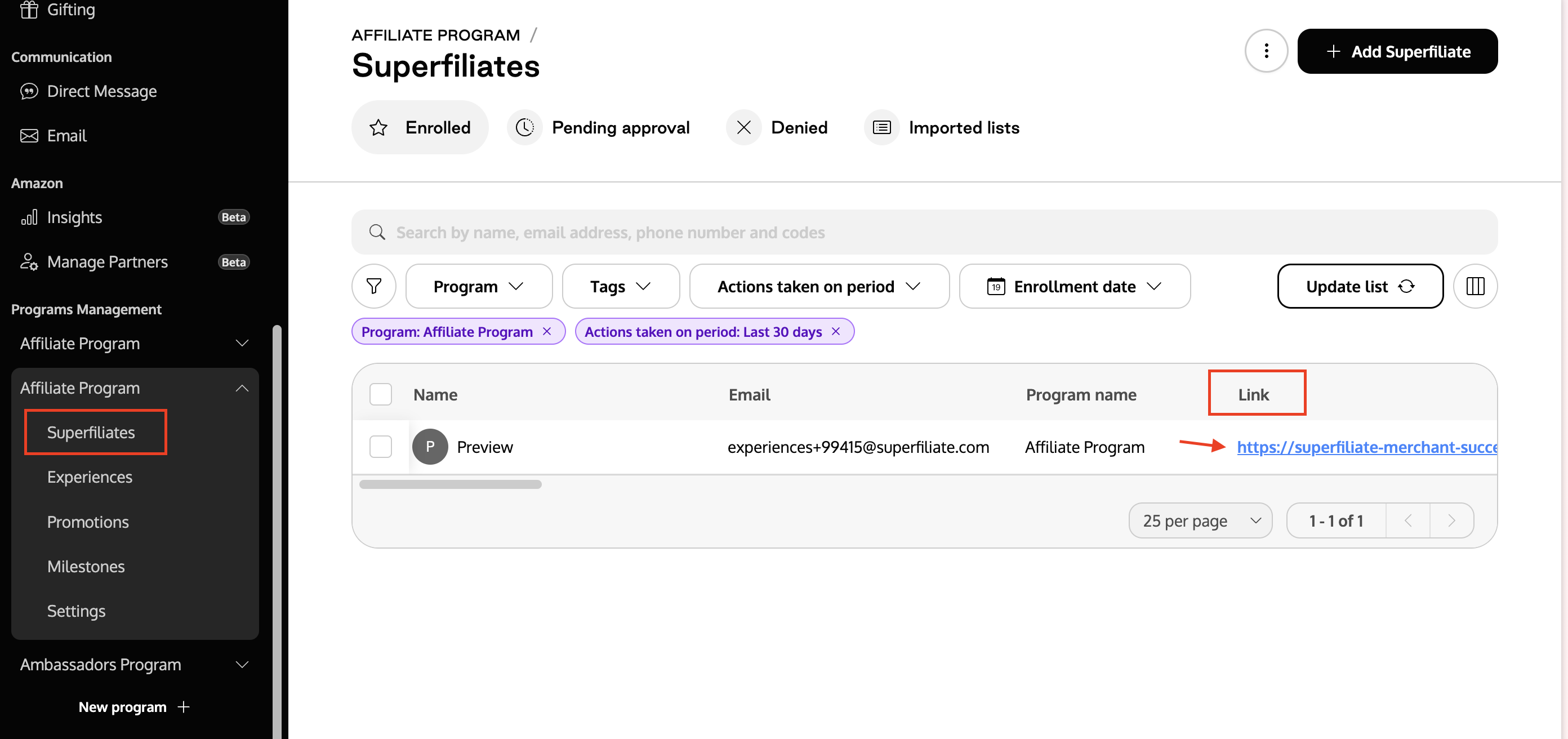
Task: Remove the Program: Affiliate Program filter chip
Action: 547,331
